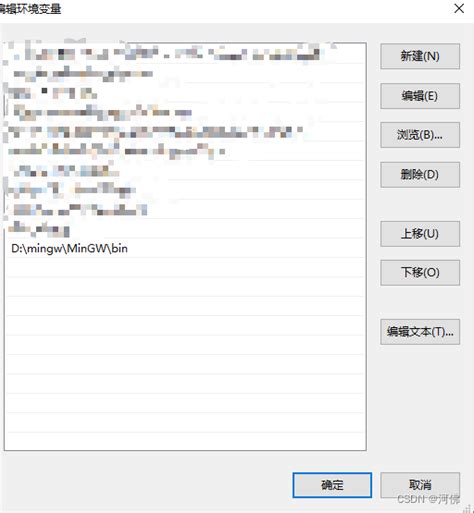The width and height of the screenshot is (474, 513).
Task: Select blurred entry directly above D:\mingw\MinGW\bin
Action: (x=185, y=229)
